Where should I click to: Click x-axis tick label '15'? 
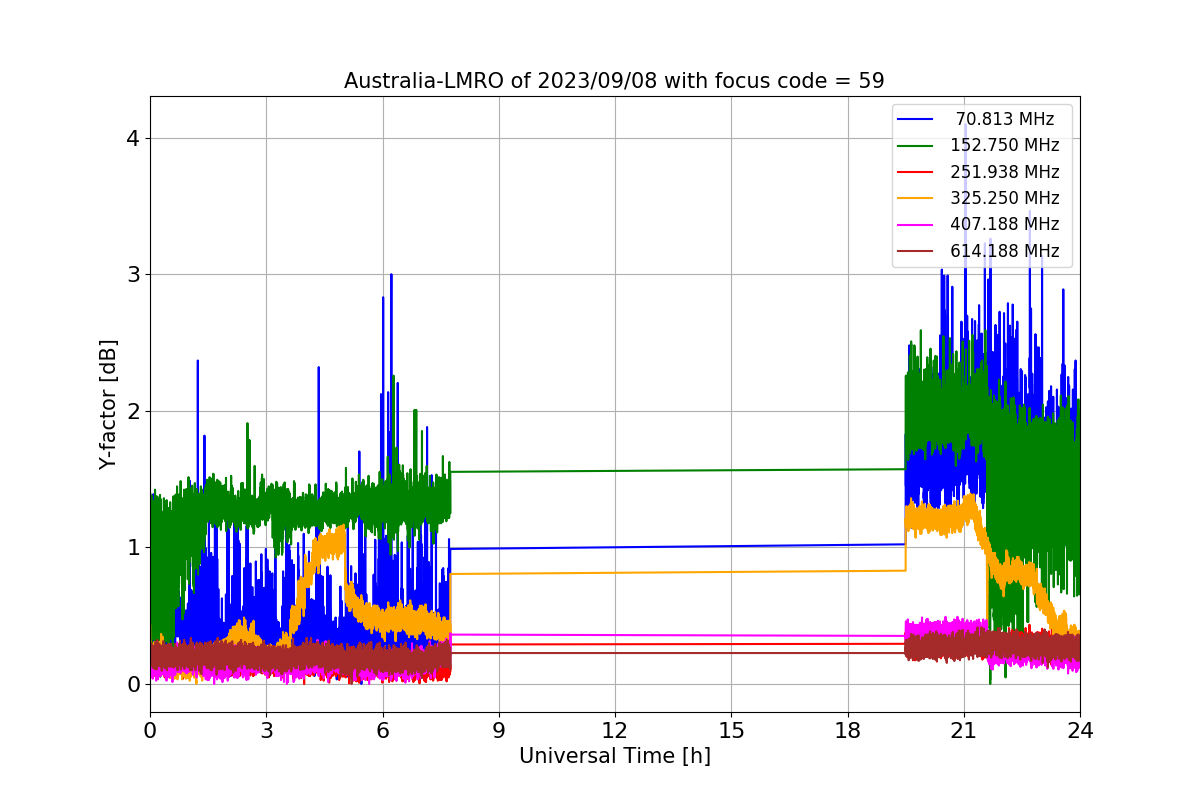click(x=731, y=730)
